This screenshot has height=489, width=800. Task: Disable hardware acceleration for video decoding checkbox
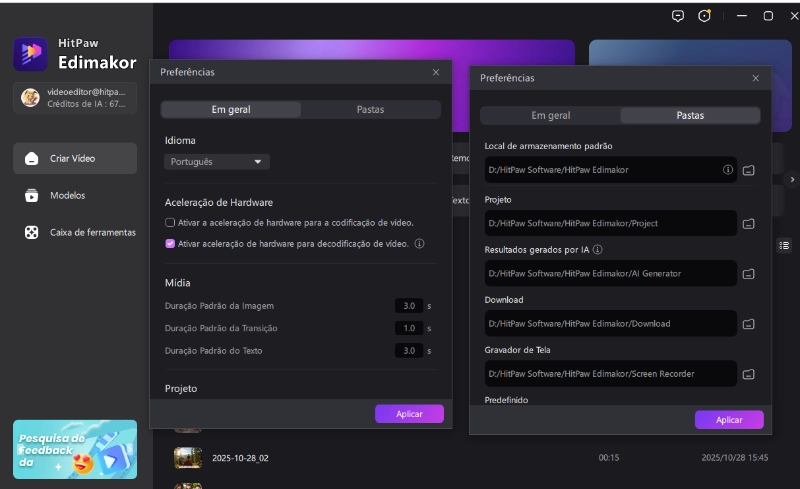(x=170, y=243)
